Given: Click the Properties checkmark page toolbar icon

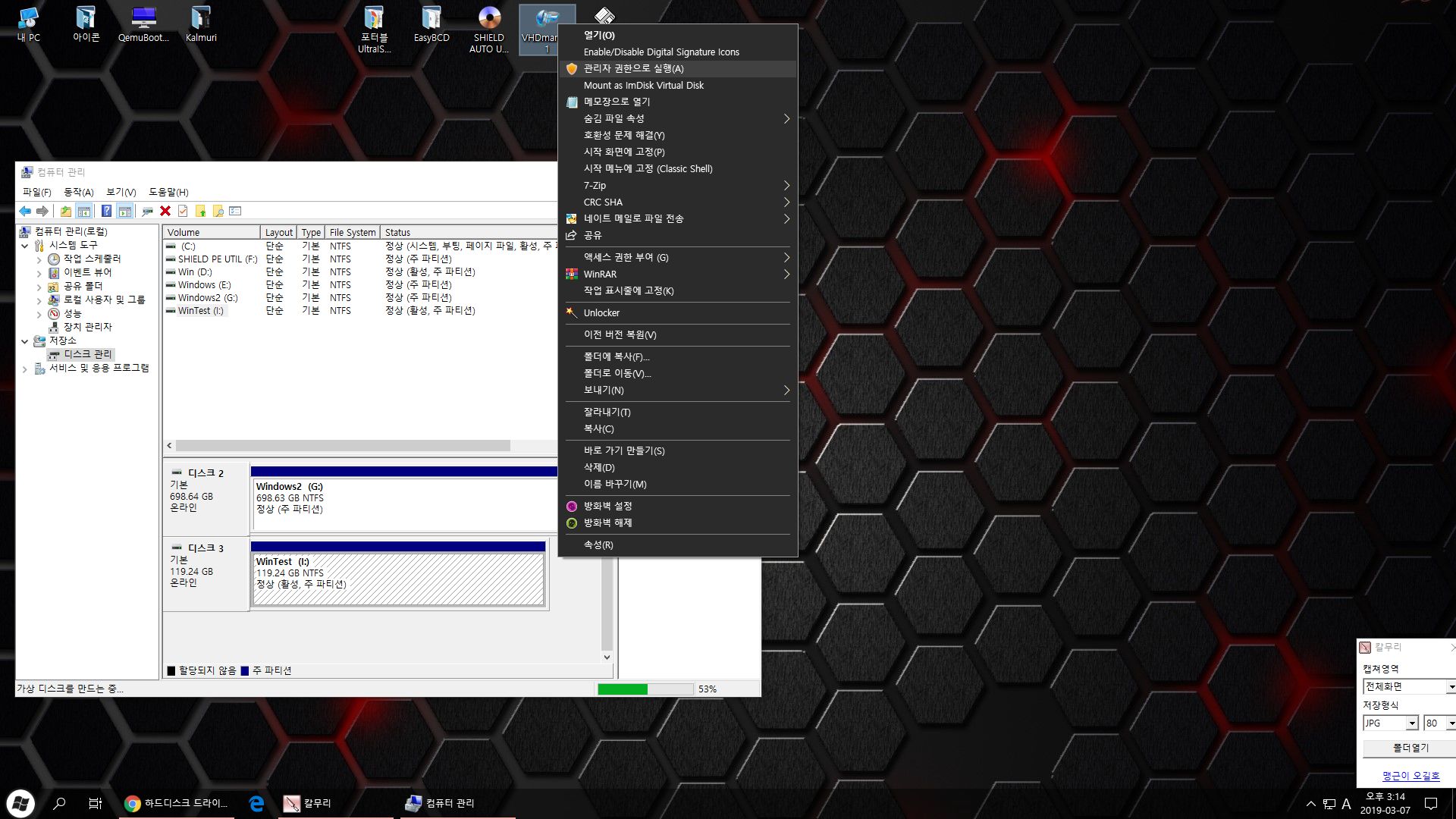Looking at the screenshot, I should 183,211.
